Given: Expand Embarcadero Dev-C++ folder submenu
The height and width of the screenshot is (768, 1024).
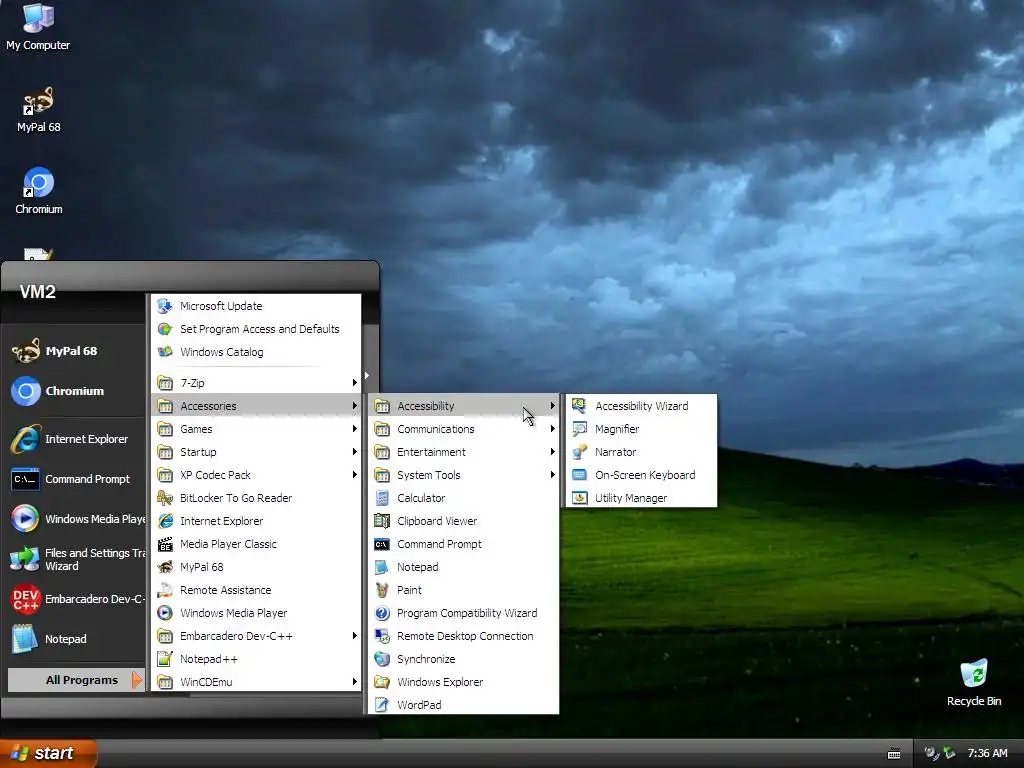Looking at the screenshot, I should tap(256, 635).
